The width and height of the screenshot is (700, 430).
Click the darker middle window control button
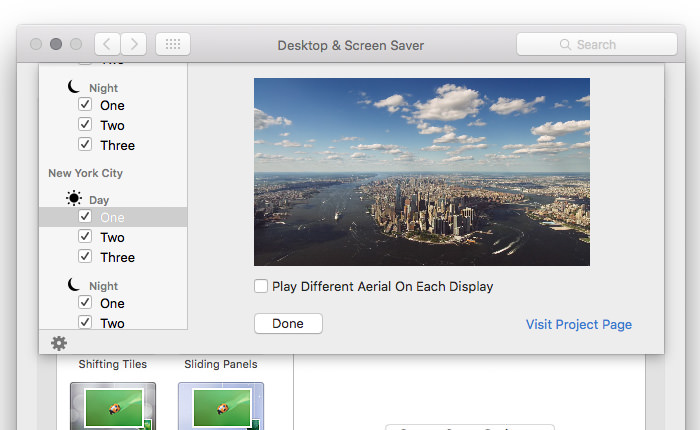[56, 44]
